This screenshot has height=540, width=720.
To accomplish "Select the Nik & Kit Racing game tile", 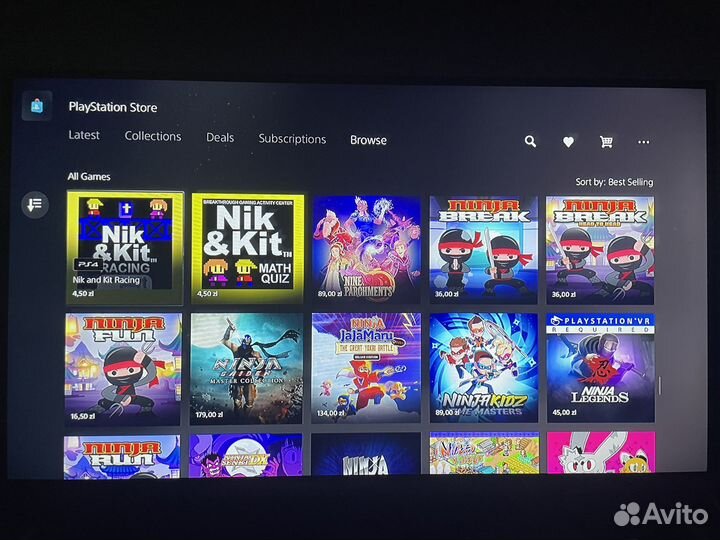I will [x=125, y=248].
